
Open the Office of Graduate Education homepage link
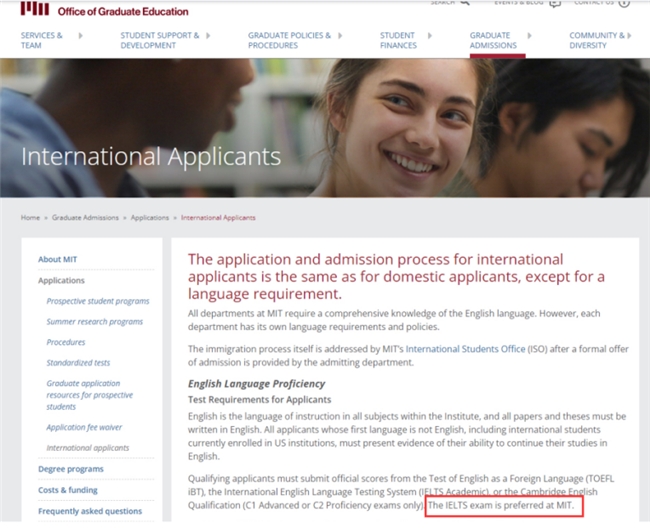pyautogui.click(x=123, y=12)
